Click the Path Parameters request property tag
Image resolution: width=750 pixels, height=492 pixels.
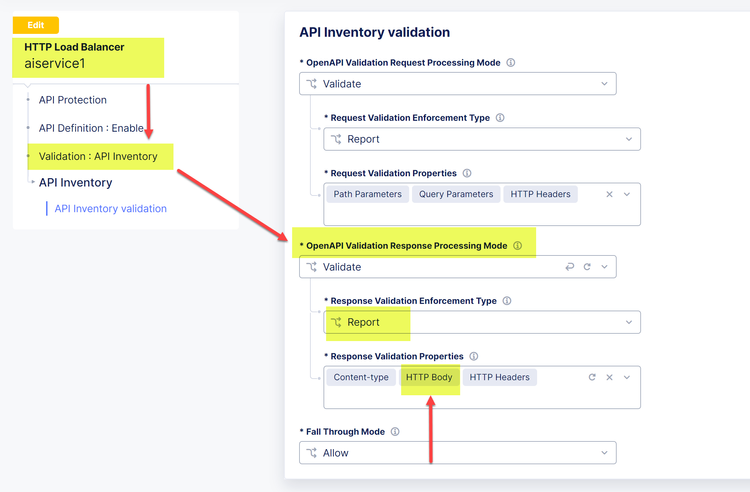tap(368, 194)
